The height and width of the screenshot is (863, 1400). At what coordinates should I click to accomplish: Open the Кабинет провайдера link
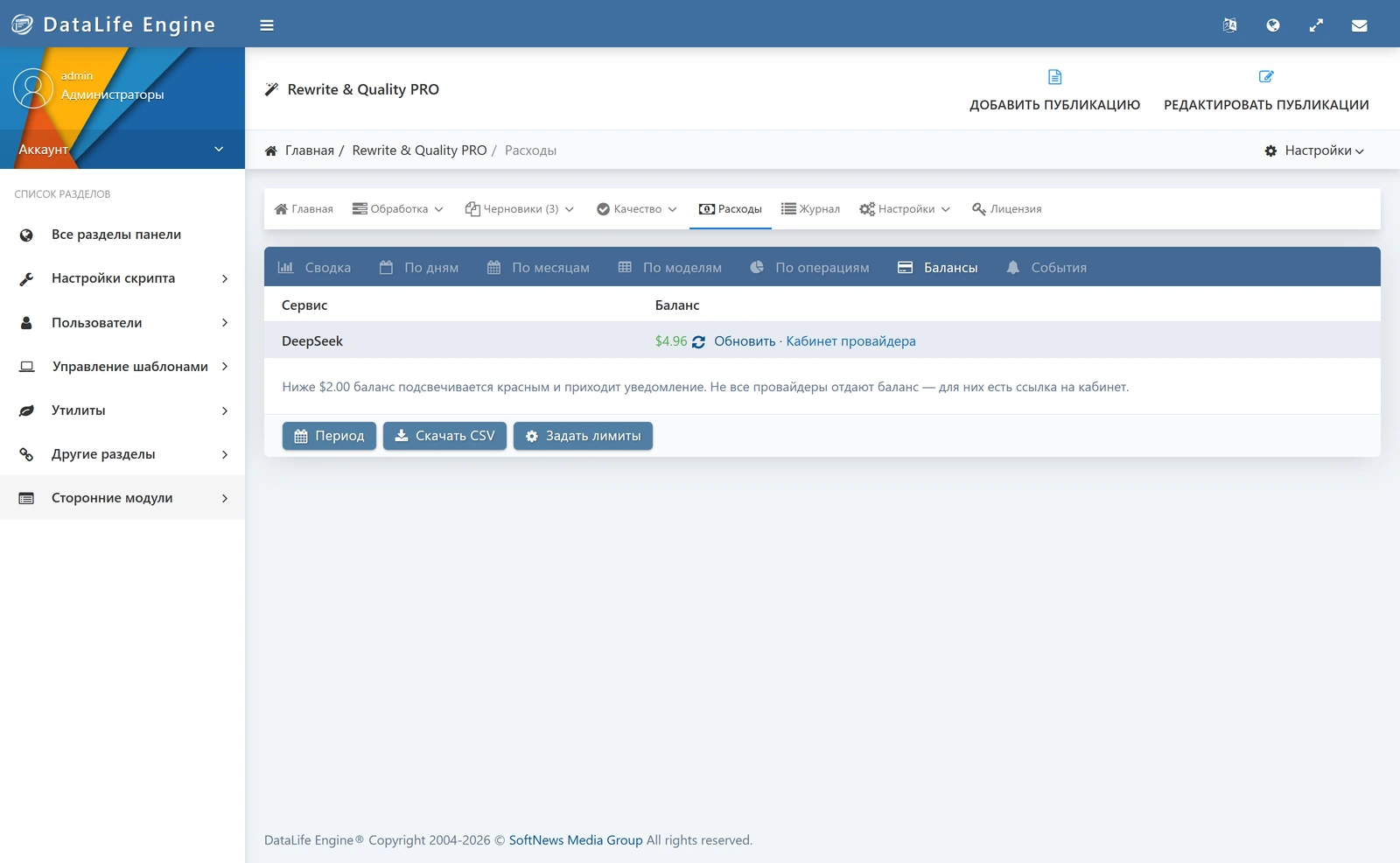click(x=850, y=341)
